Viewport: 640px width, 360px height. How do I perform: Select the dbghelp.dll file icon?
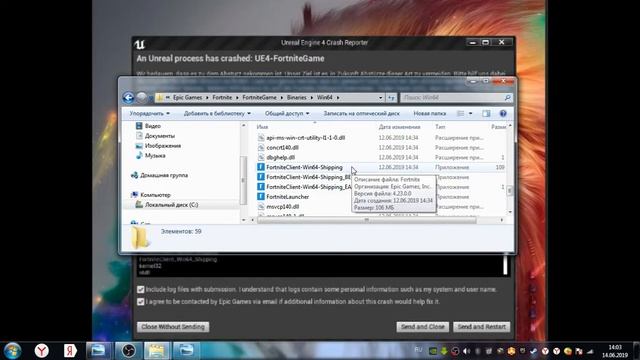click(x=261, y=157)
